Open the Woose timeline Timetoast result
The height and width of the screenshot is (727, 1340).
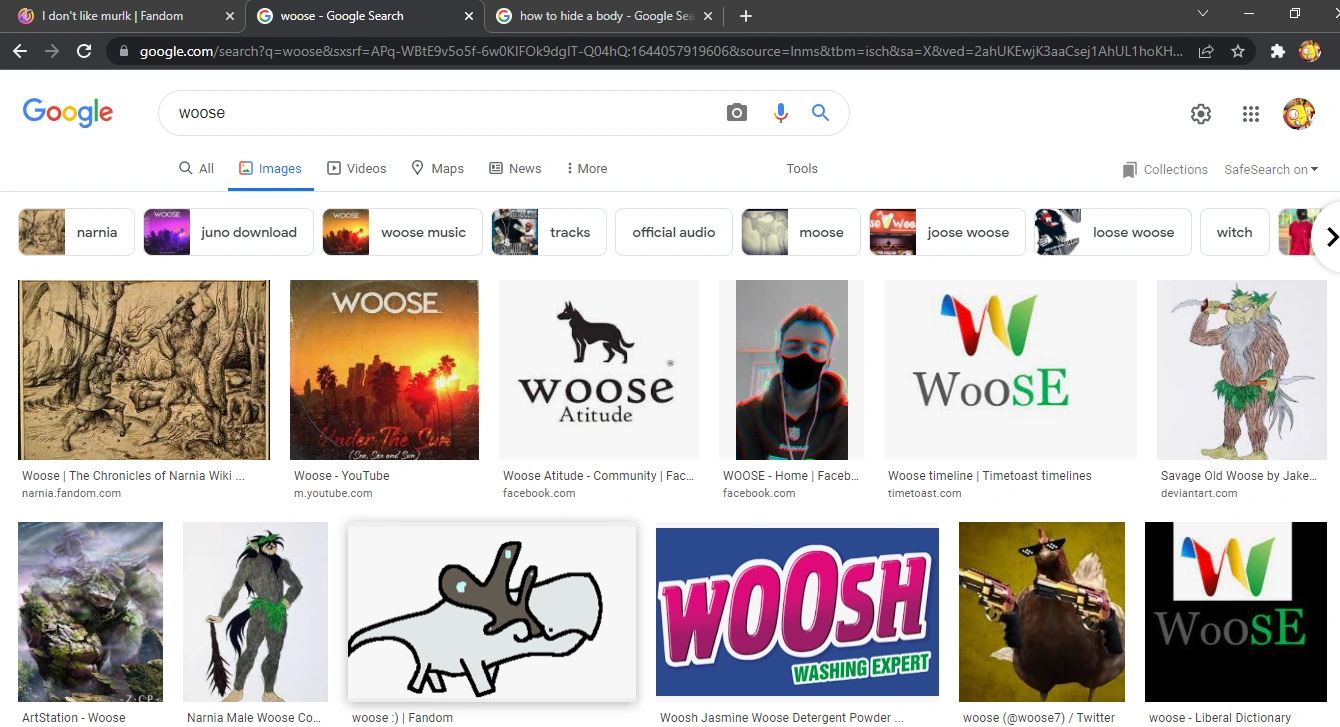[989, 475]
